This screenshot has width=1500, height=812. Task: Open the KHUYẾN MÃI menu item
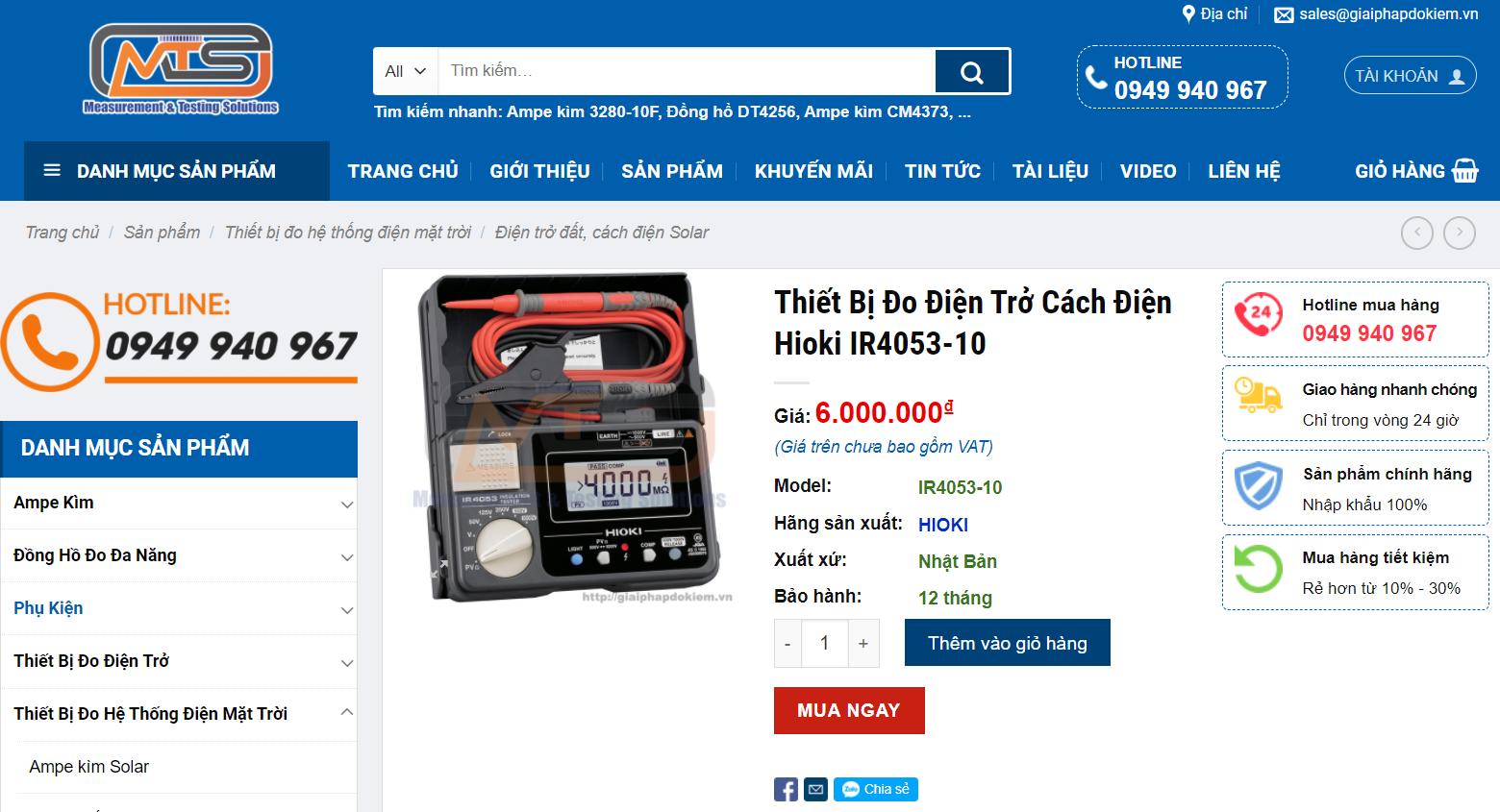click(813, 171)
